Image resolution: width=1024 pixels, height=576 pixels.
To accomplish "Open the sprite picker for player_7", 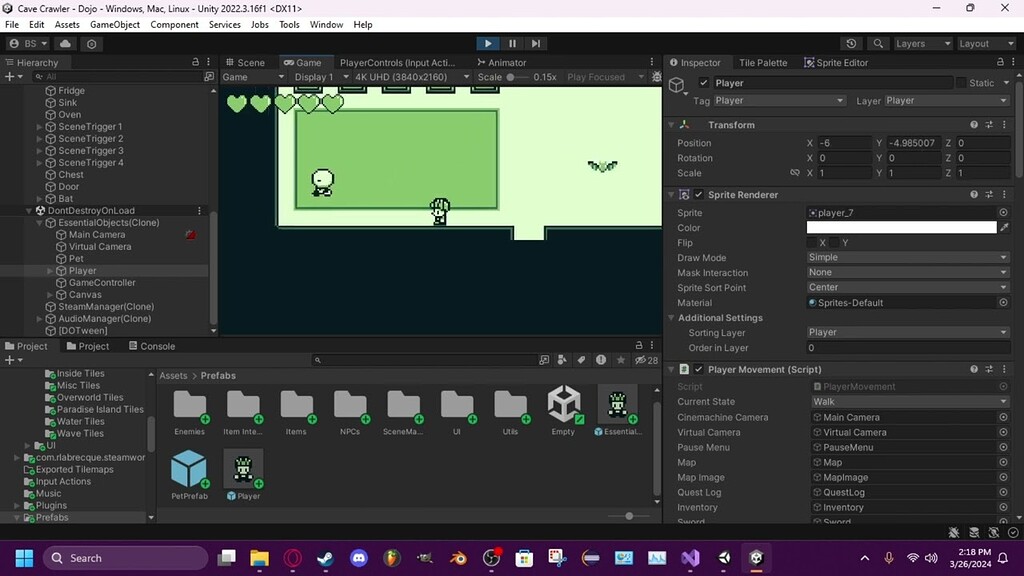I will (x=1004, y=212).
